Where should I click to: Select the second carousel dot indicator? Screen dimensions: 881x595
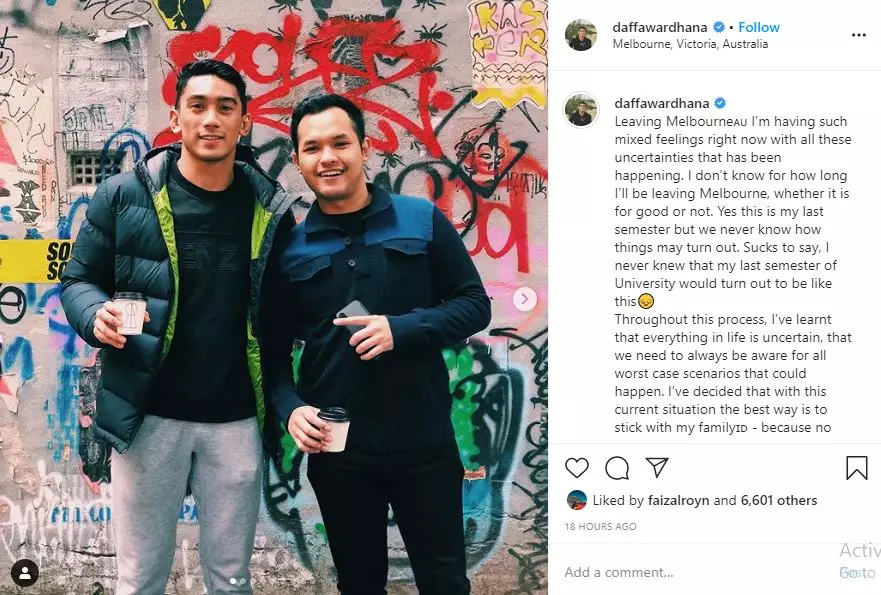point(243,582)
